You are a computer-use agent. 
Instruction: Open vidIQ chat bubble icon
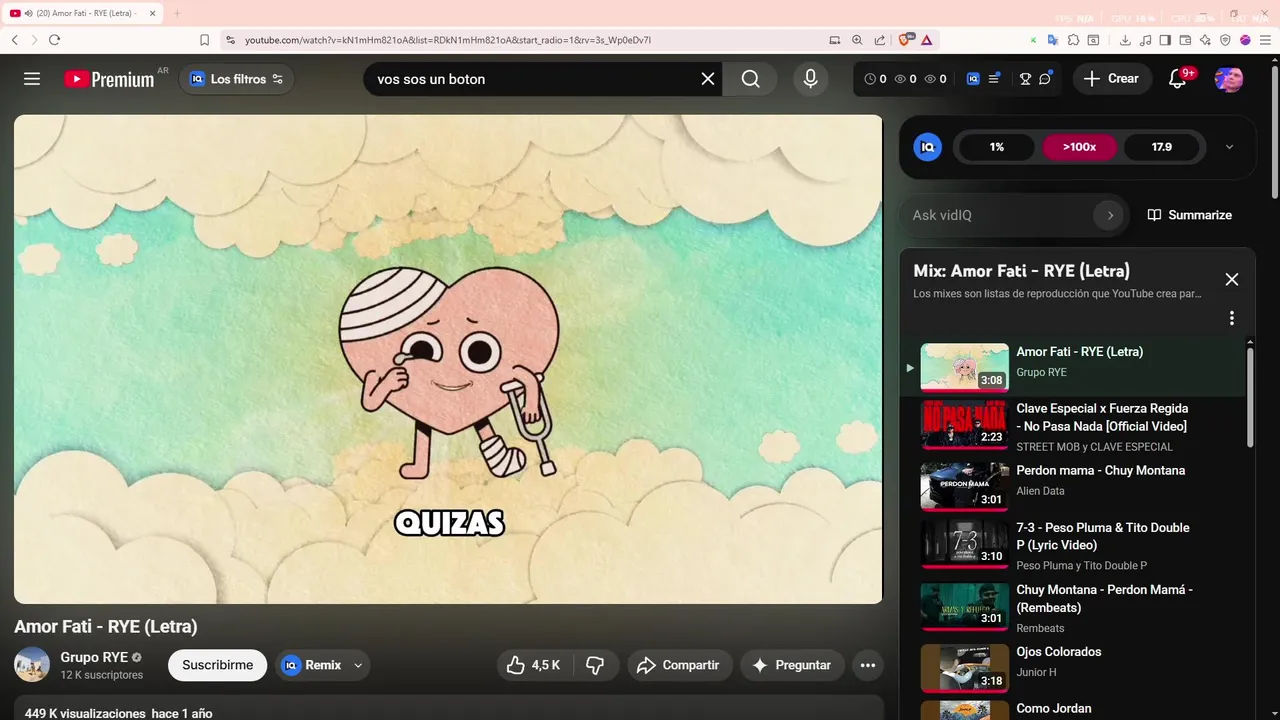point(1046,79)
